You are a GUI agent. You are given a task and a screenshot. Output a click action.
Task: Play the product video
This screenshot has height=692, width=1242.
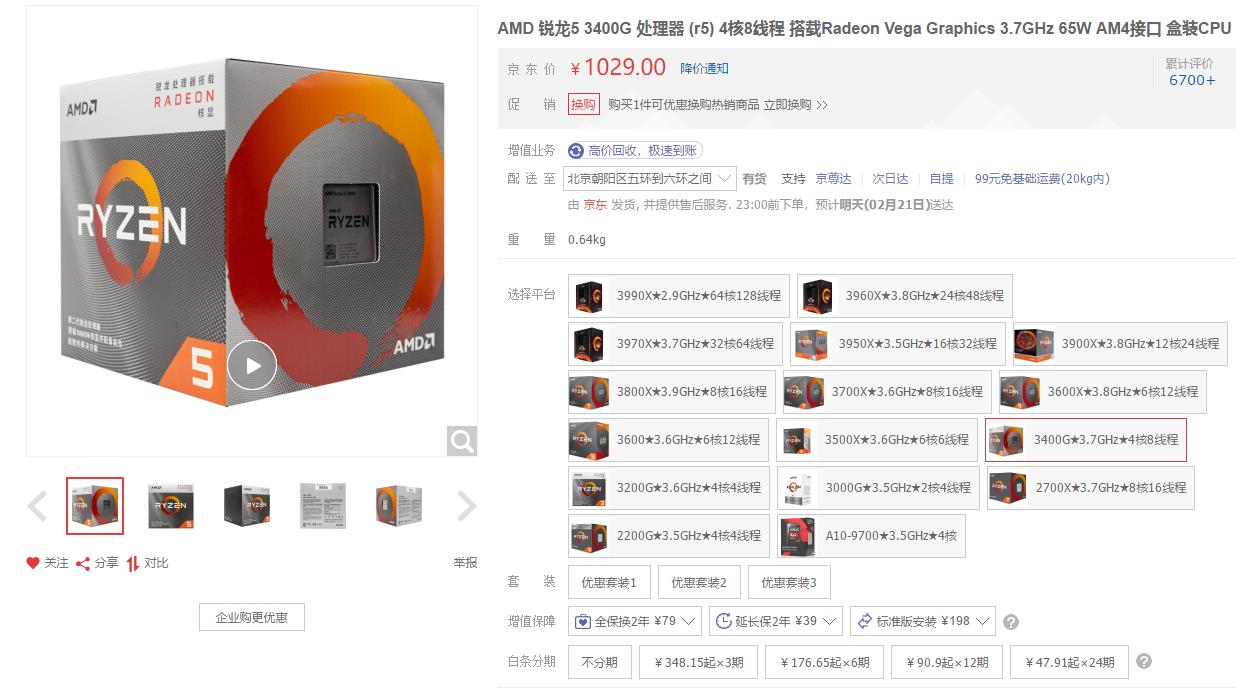click(x=251, y=366)
